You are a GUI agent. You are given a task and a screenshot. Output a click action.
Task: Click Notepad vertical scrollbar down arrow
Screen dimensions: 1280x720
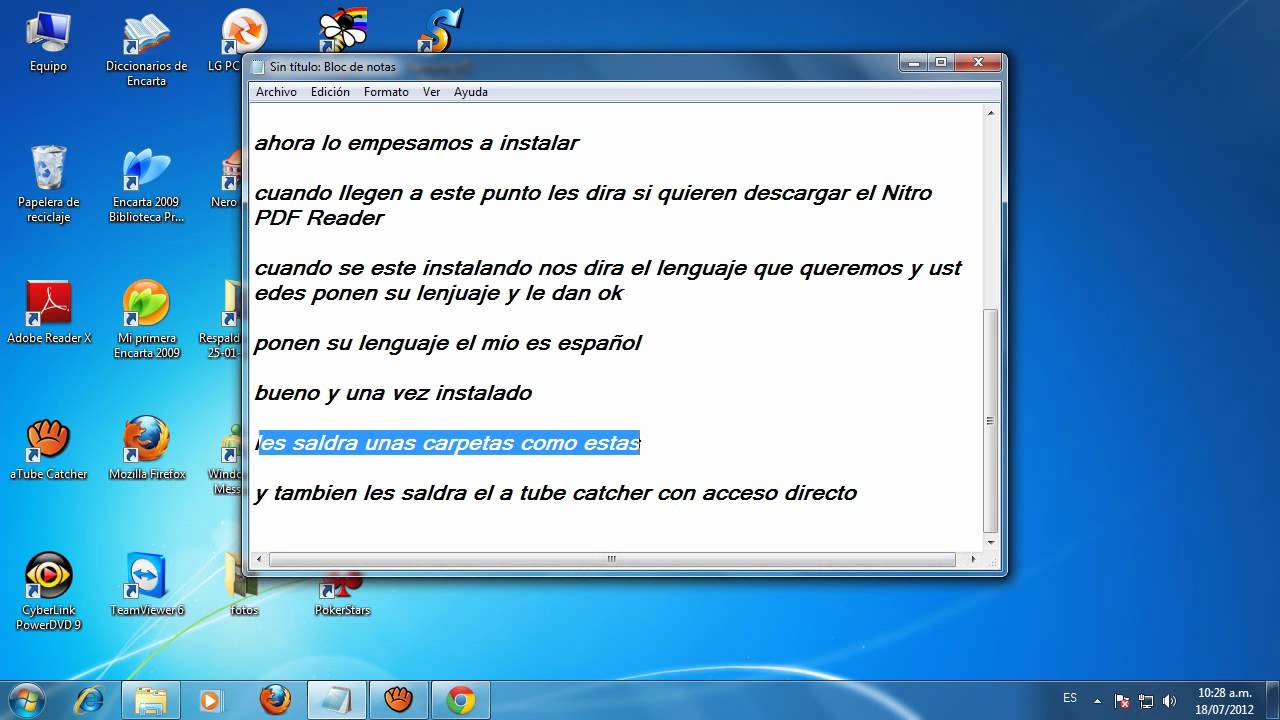click(x=991, y=542)
